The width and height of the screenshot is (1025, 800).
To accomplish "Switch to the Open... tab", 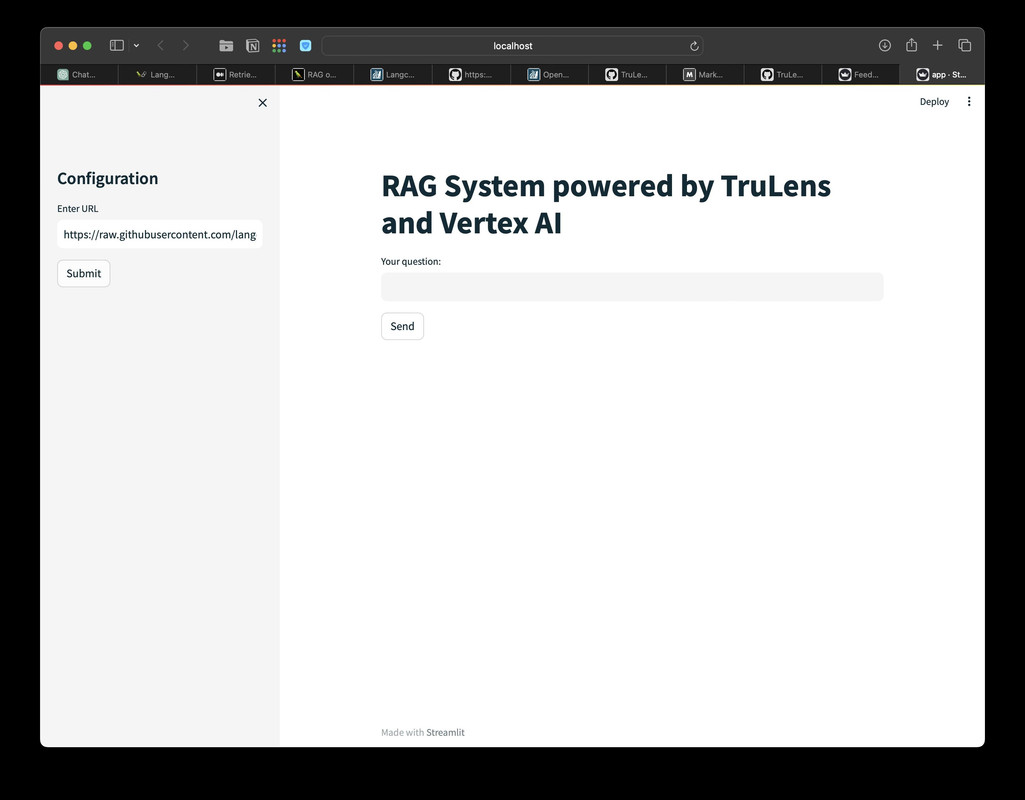I will [549, 75].
